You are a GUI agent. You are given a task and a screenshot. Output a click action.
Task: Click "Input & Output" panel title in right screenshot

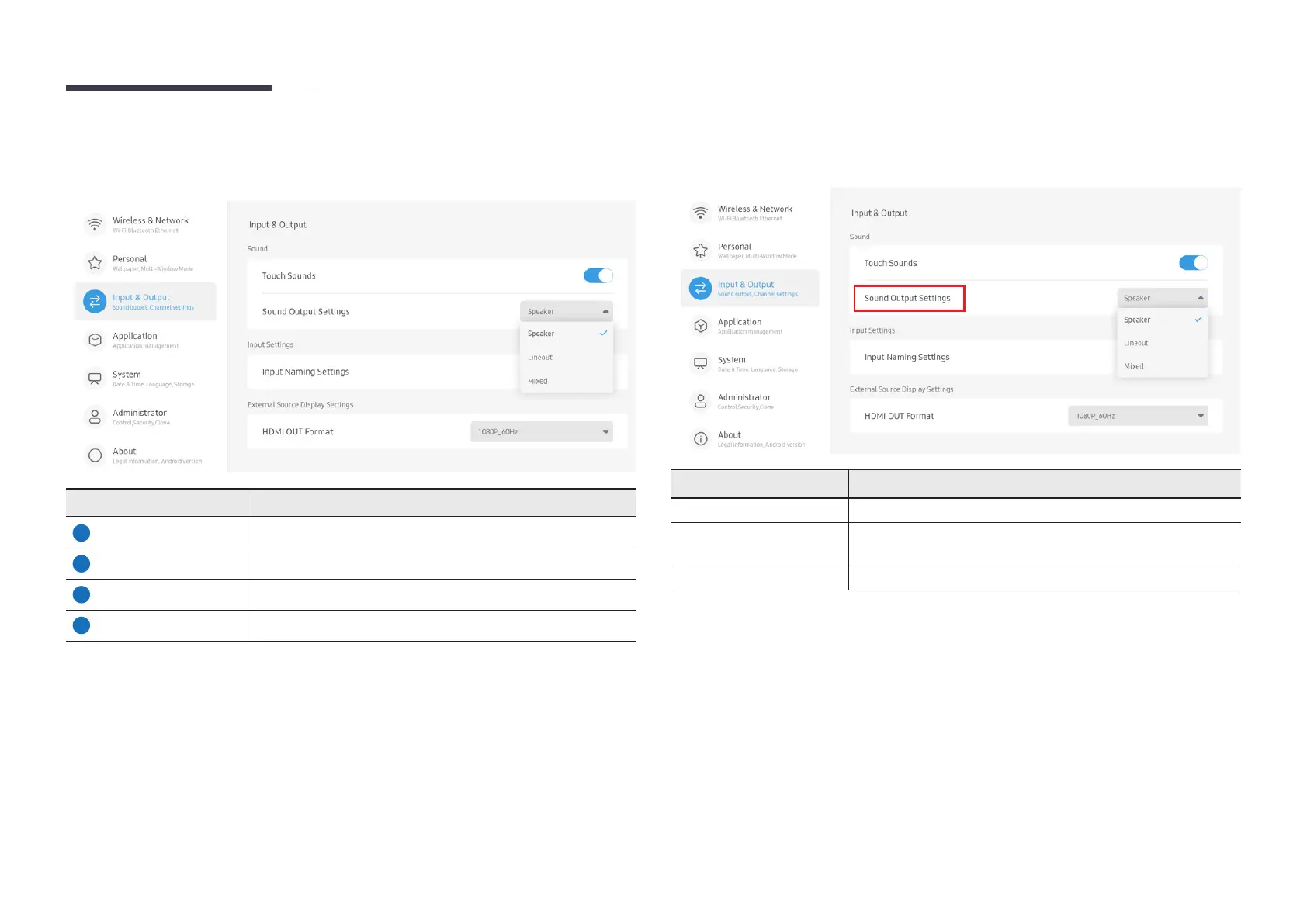pos(879,213)
